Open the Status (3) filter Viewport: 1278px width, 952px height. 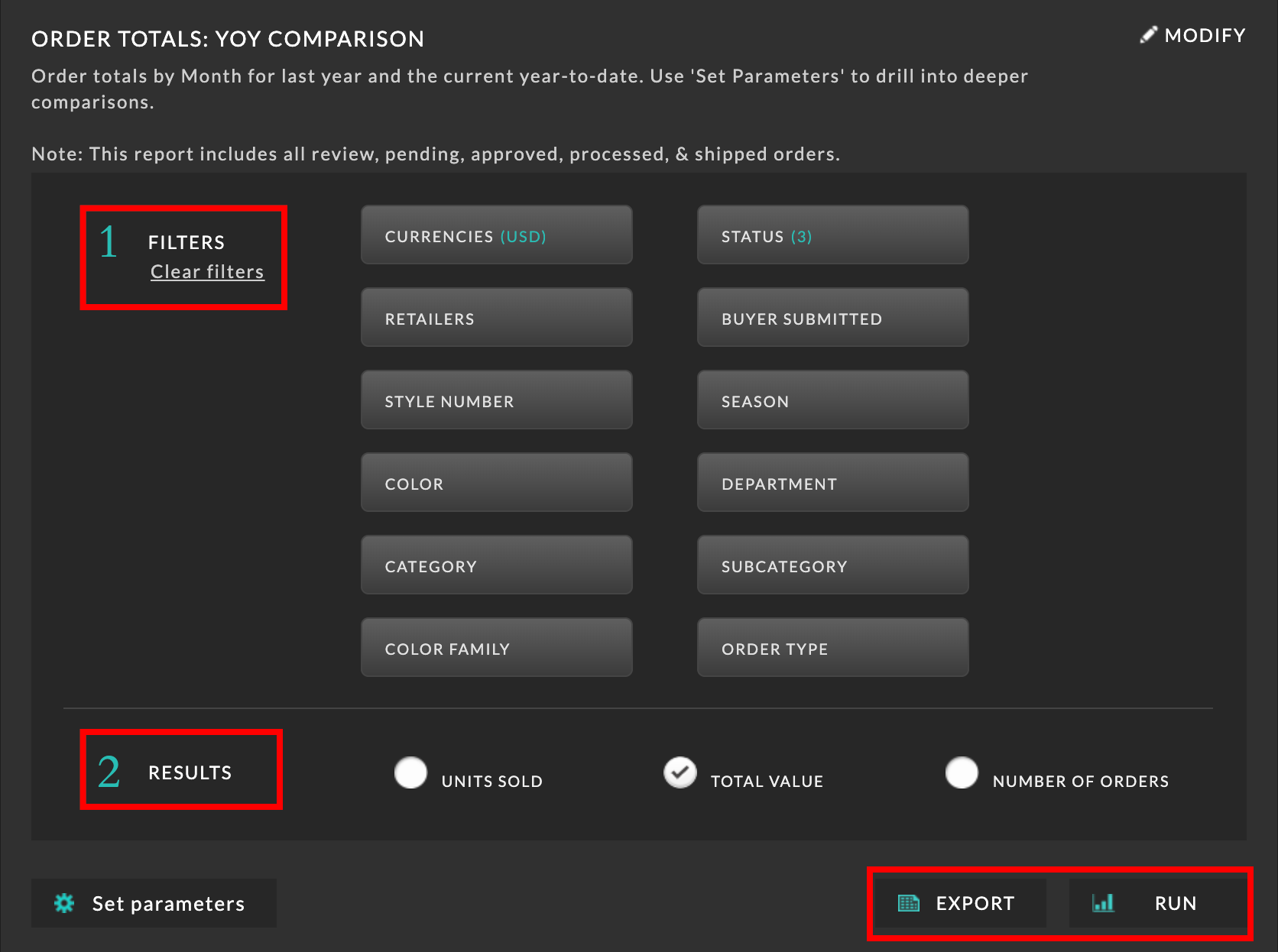pos(833,235)
